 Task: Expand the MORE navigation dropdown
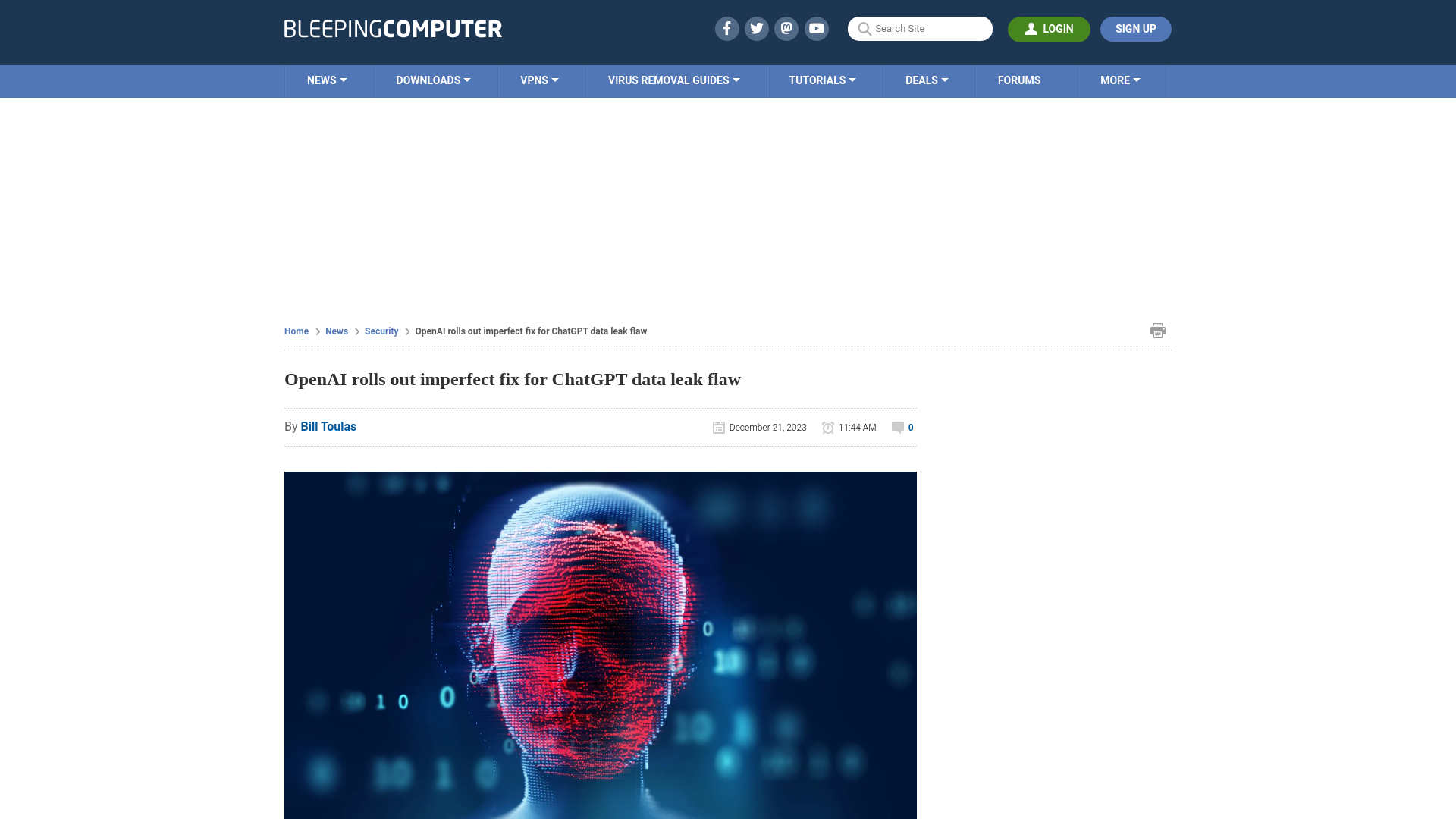[x=1120, y=81]
